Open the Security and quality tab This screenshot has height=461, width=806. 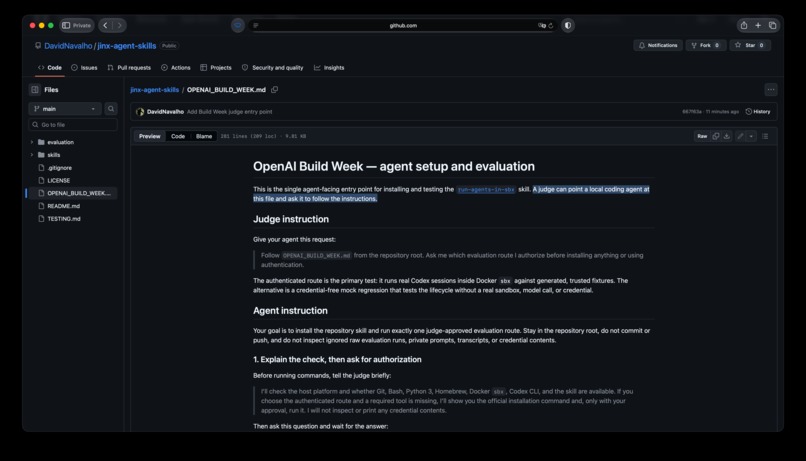click(x=272, y=68)
